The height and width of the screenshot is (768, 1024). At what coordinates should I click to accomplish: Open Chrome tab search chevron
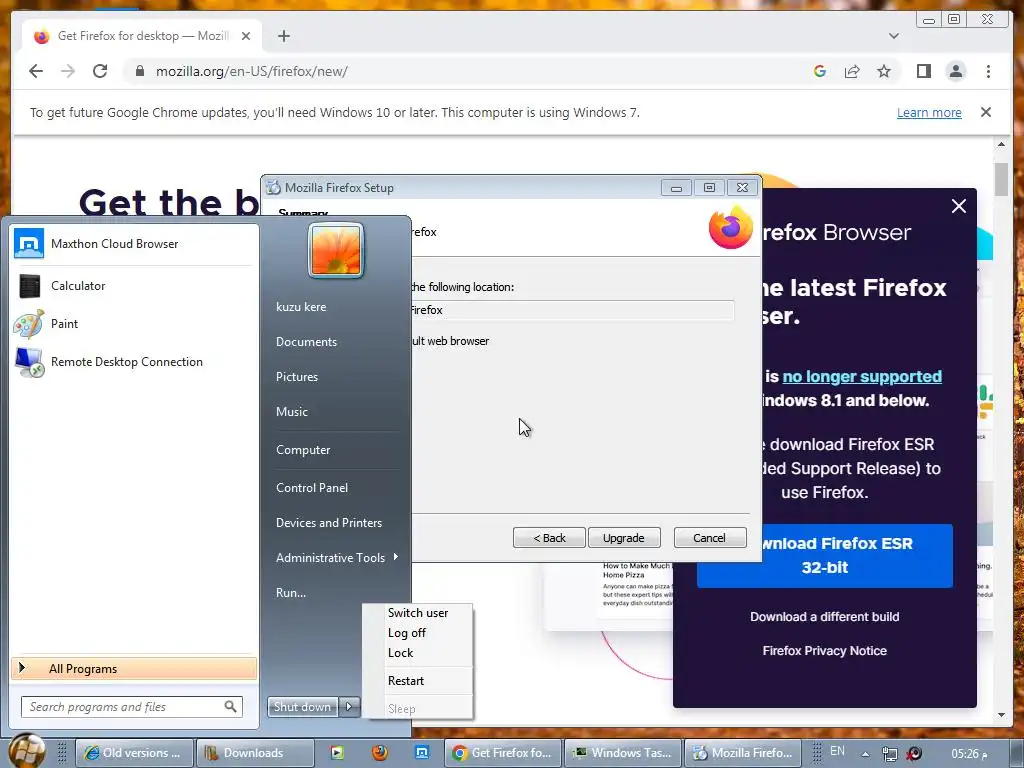893,36
